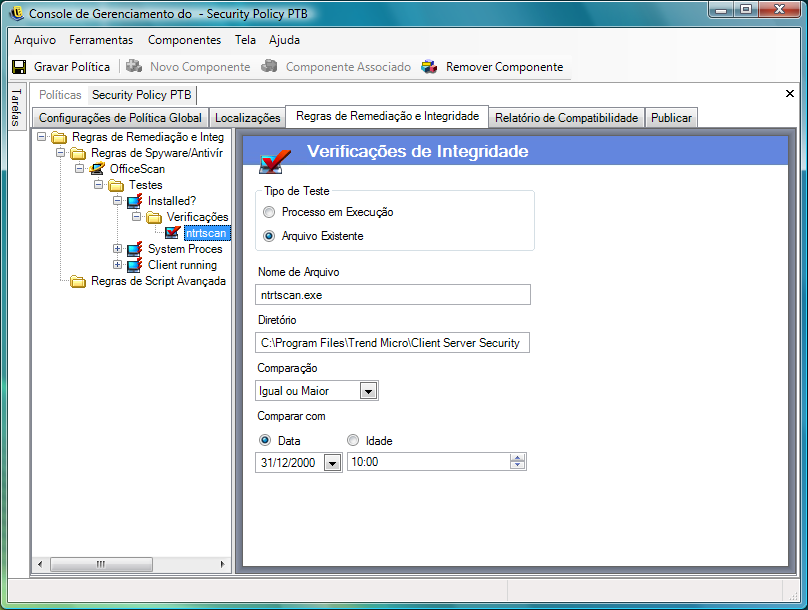Maximize the console window
The image size is (808, 610).
click(x=746, y=9)
